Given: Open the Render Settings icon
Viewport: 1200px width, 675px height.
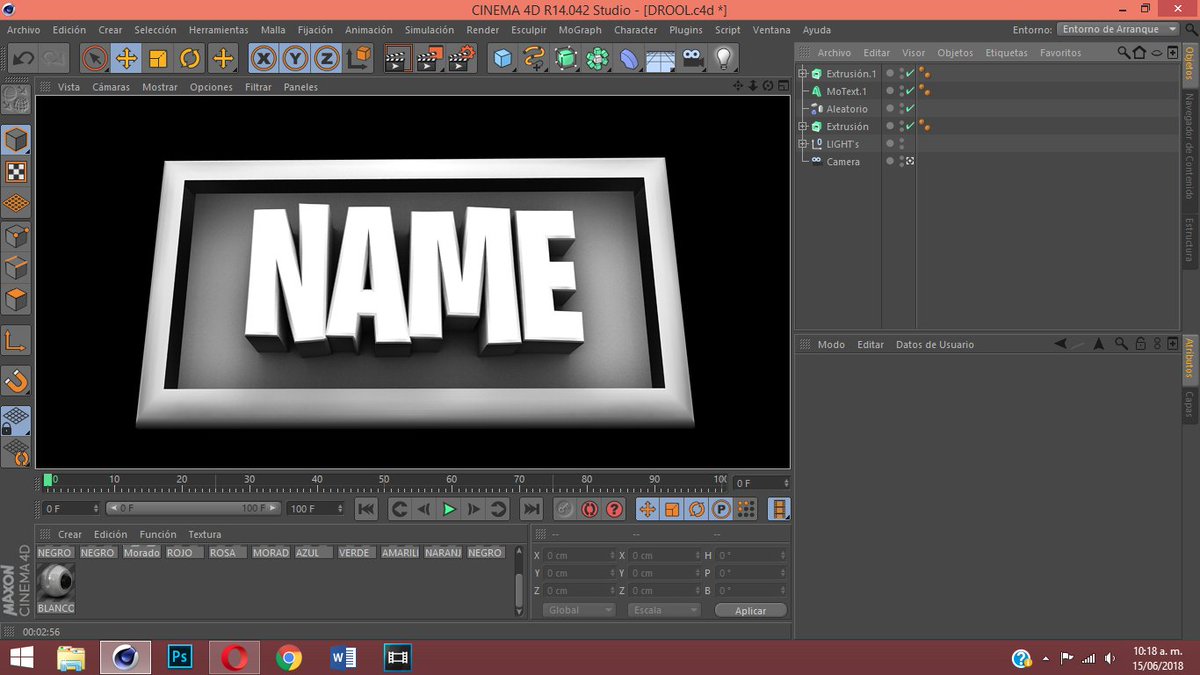Looking at the screenshot, I should point(462,58).
